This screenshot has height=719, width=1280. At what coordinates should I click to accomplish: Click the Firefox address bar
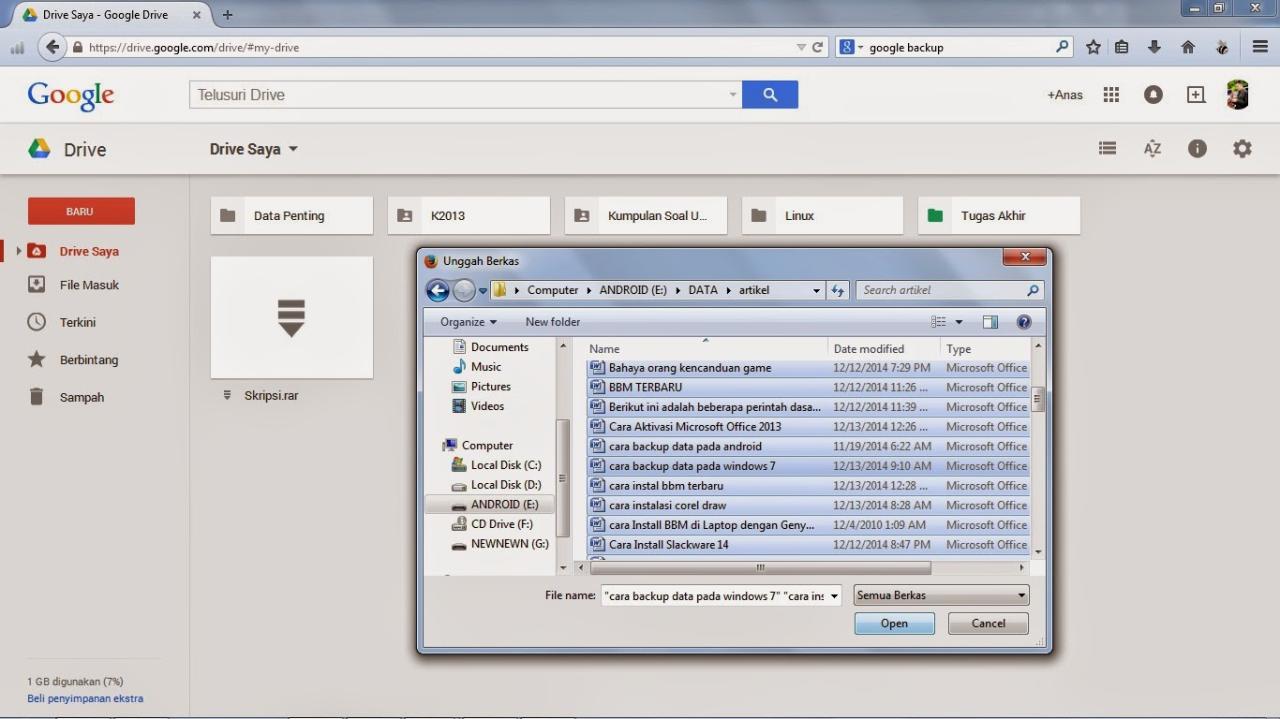(440, 47)
